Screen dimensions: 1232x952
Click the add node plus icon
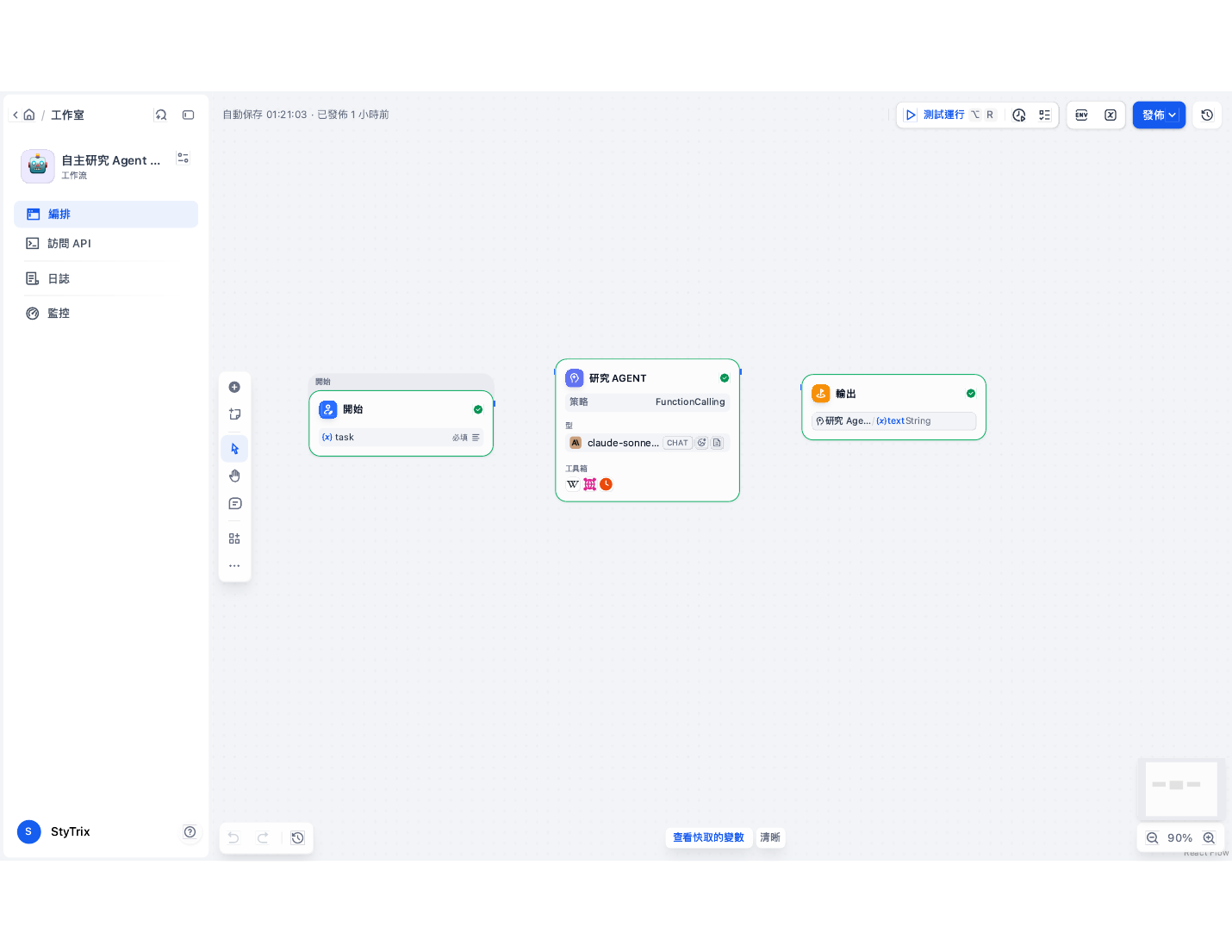[234, 387]
